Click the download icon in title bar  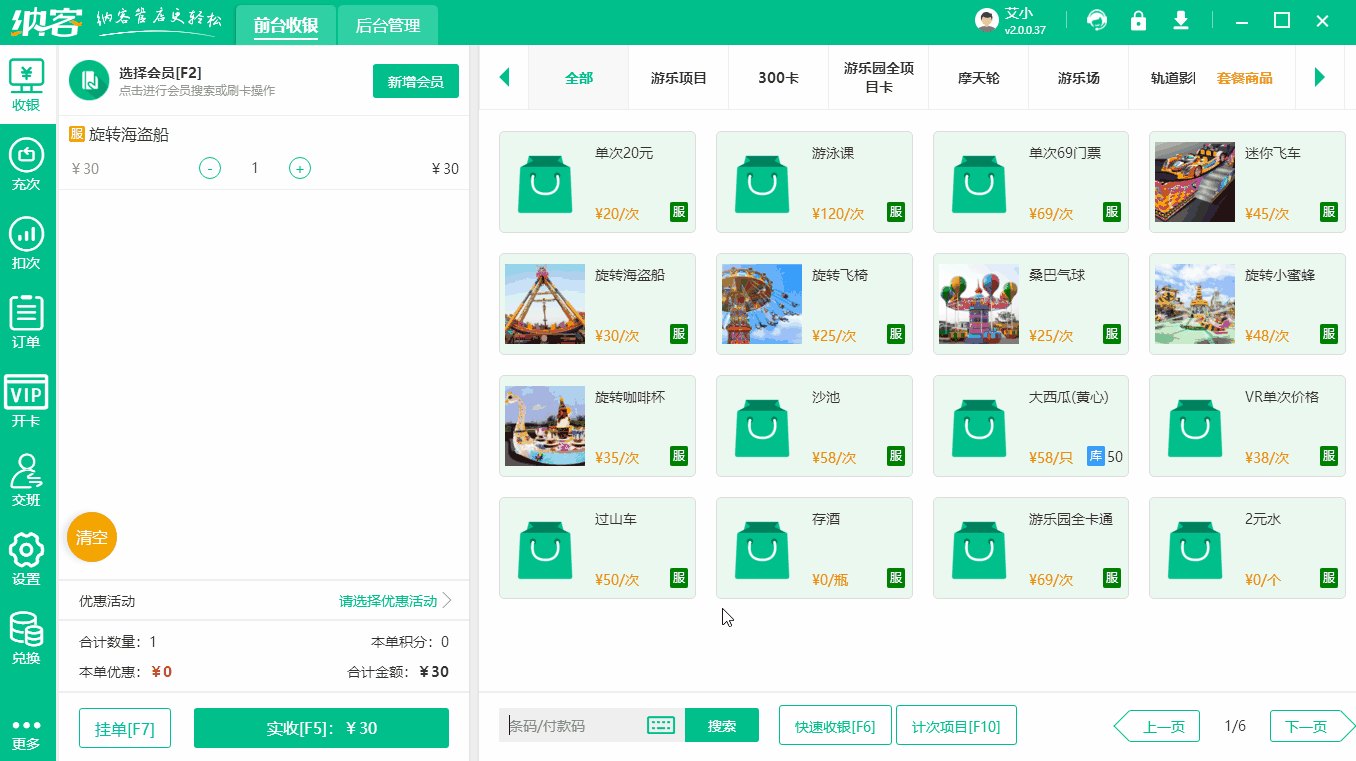pos(1180,20)
